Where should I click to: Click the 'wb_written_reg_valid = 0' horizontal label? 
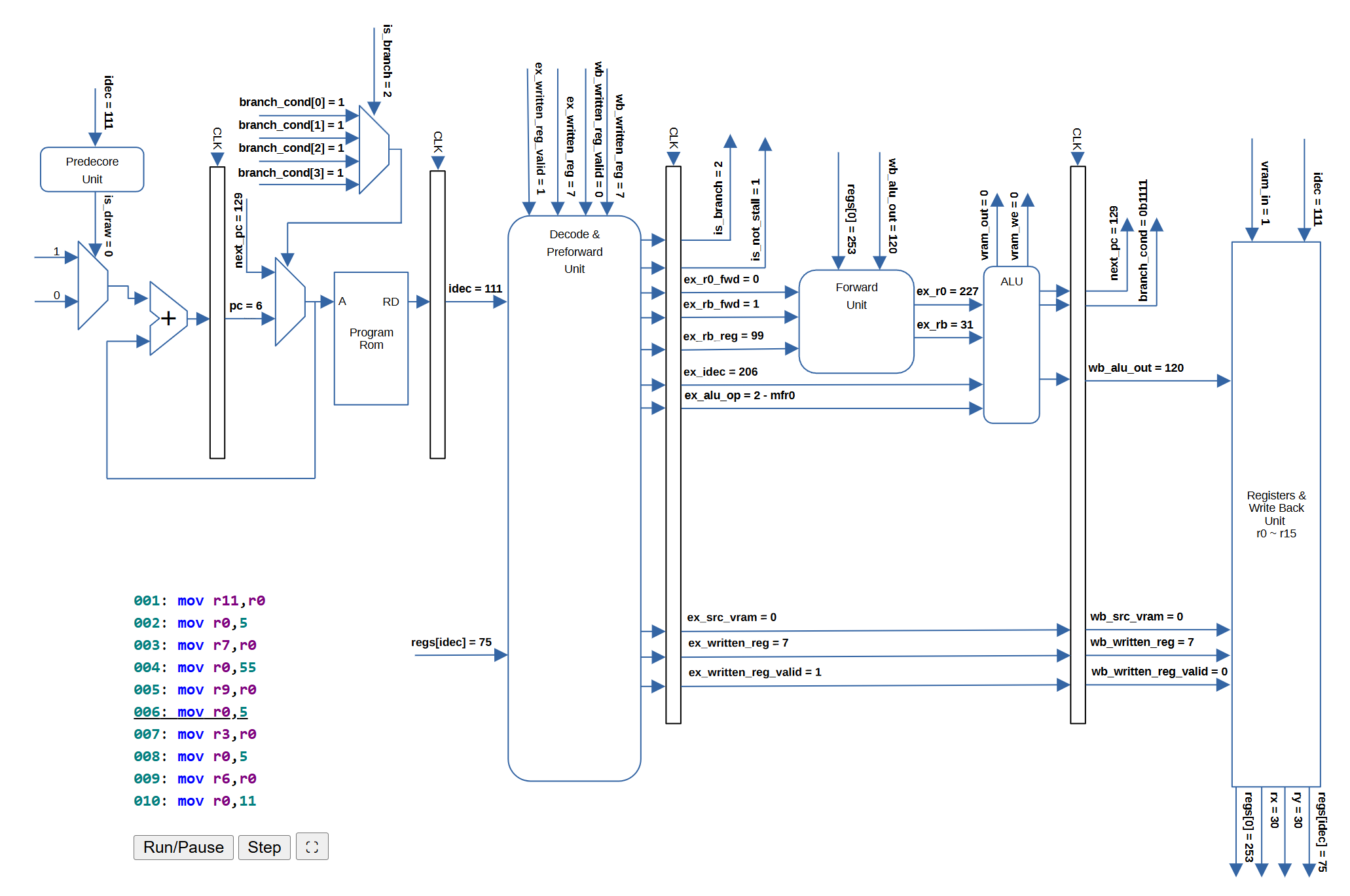(1159, 672)
